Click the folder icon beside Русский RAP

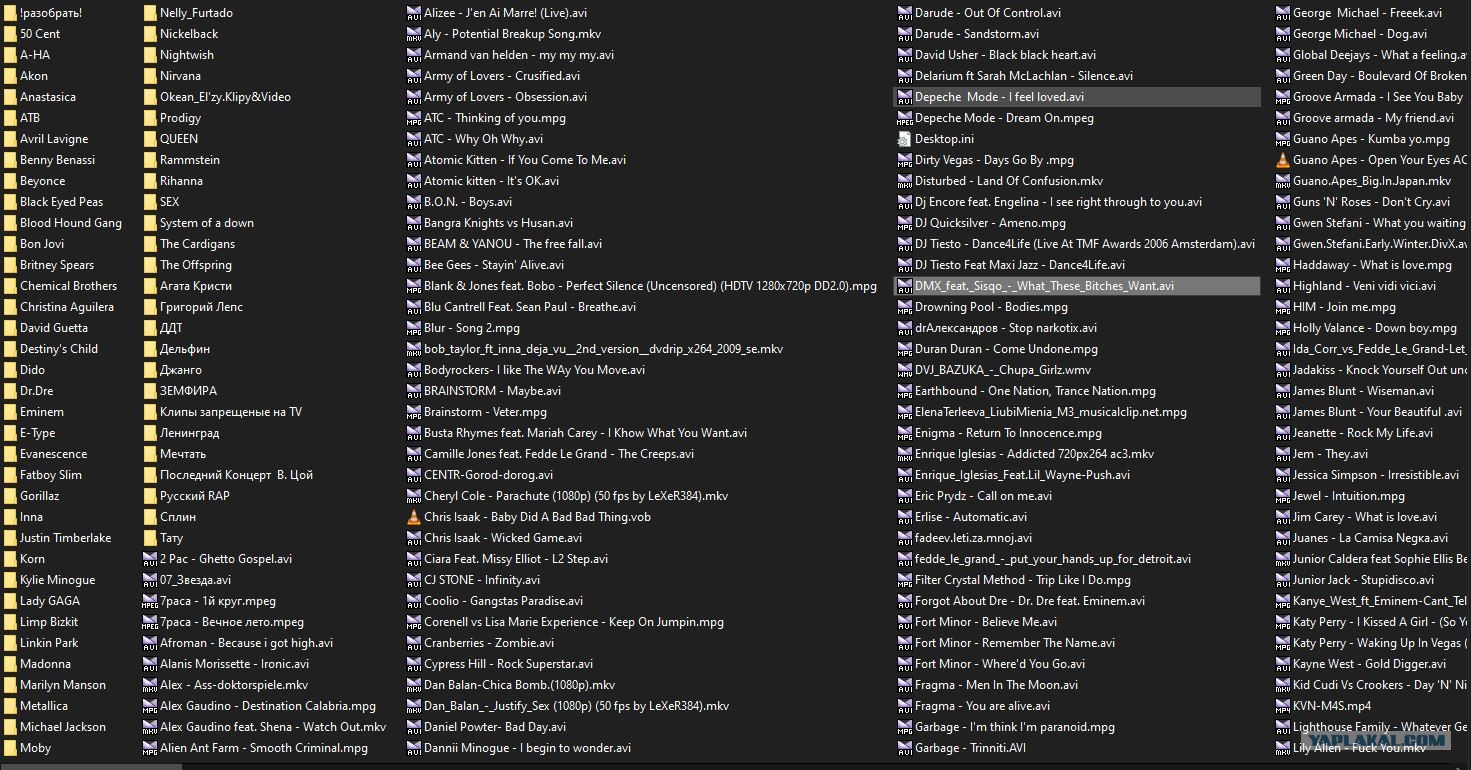coord(150,496)
